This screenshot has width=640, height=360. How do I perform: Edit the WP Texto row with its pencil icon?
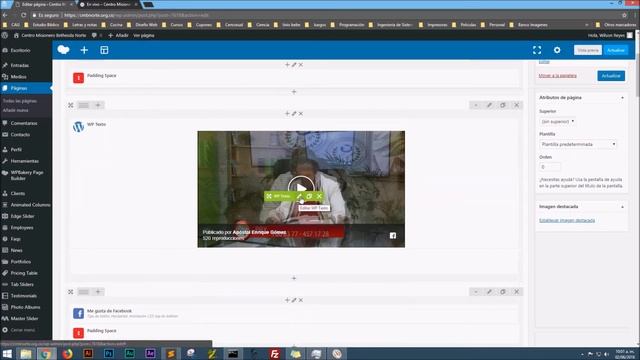(x=489, y=105)
